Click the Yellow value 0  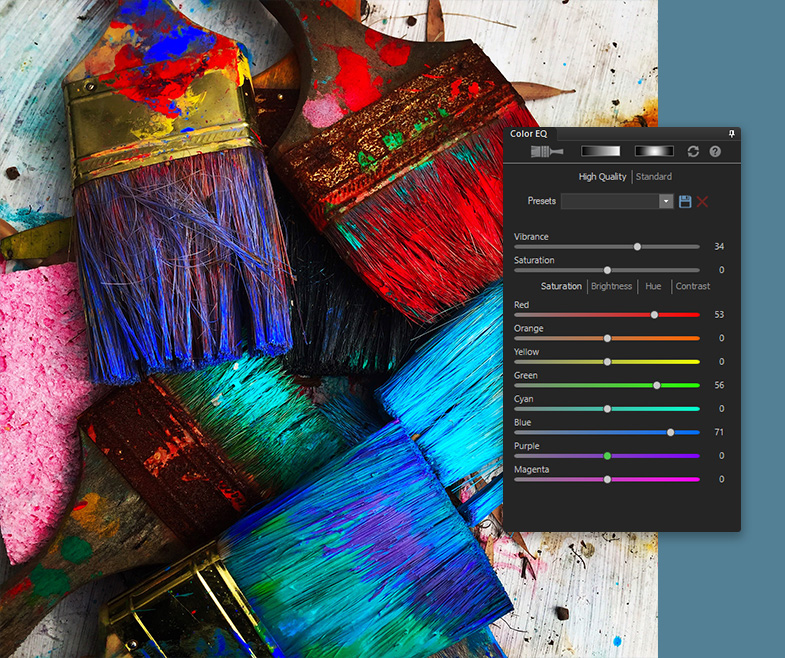[x=721, y=362]
